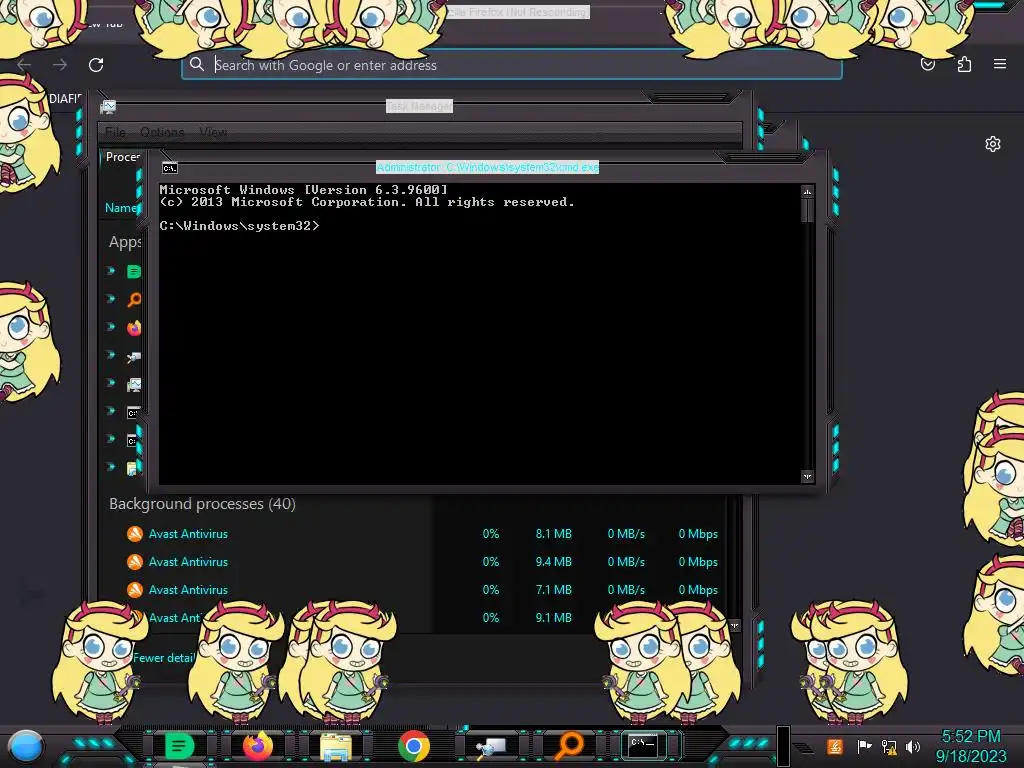This screenshot has width=1024, height=768.
Task: Select orange magnifier icon in Apps list
Action: (x=134, y=300)
